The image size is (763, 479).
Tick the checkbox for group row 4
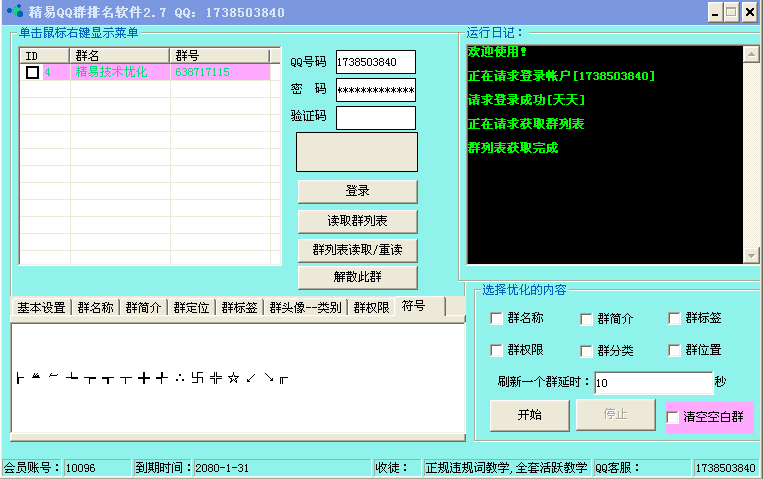coord(33,73)
